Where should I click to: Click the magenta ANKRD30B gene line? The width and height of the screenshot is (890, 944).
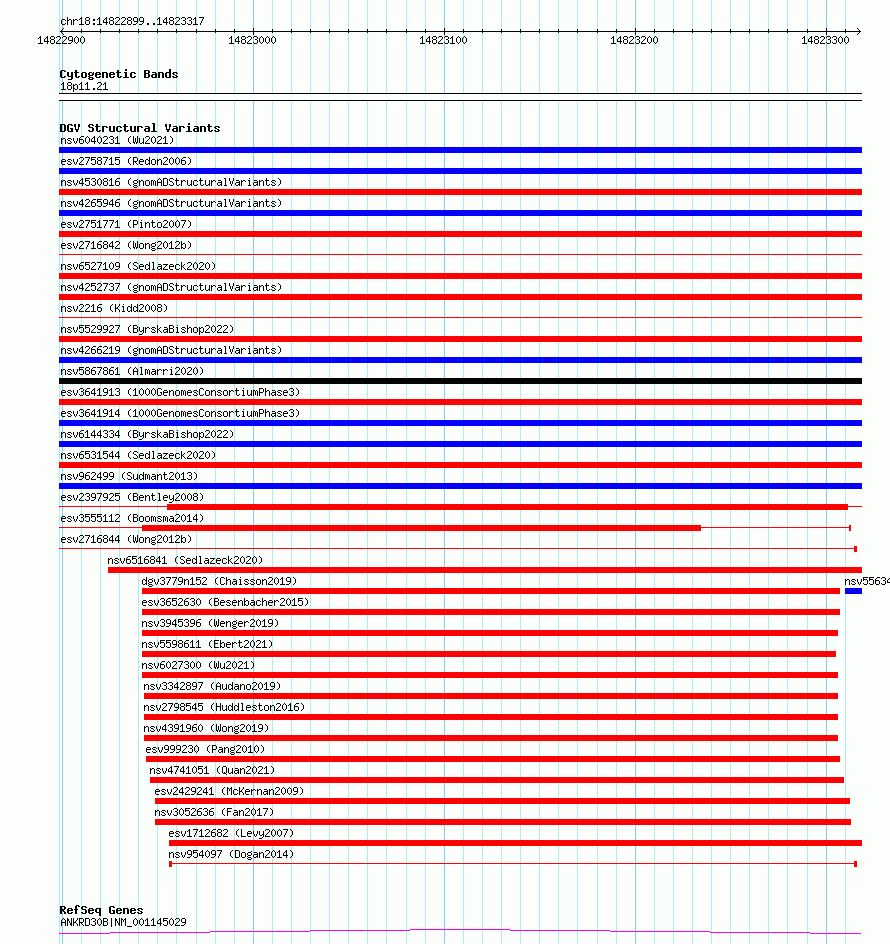[x=460, y=932]
